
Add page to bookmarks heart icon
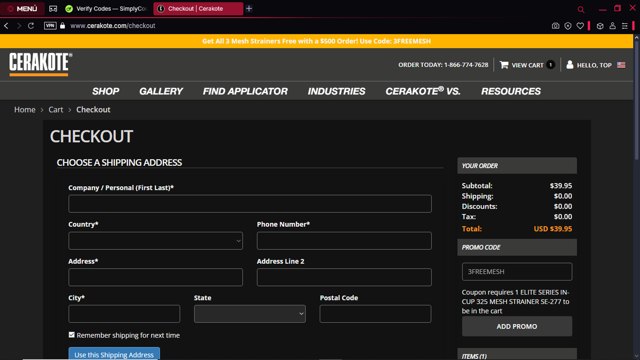[580, 26]
